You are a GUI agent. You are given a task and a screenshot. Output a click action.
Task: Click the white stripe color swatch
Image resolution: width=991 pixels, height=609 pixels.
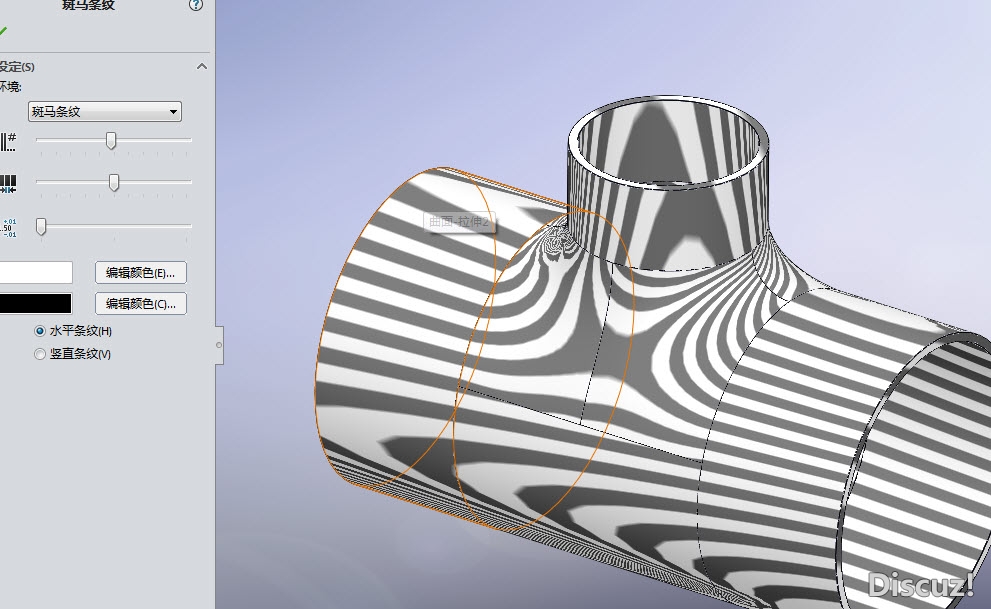pos(35,273)
